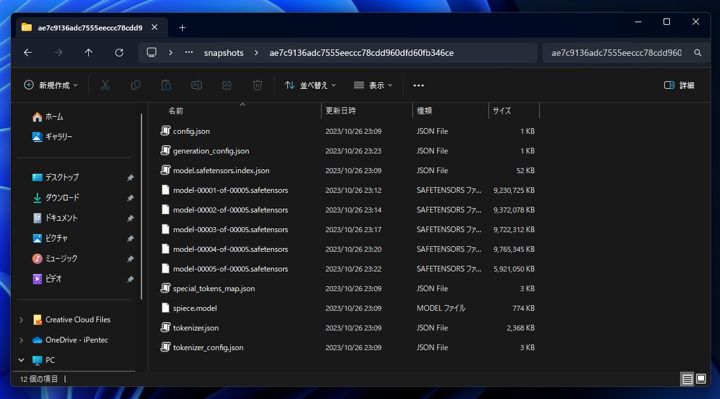Open ミュージック quick access folder
720x399 pixels.
point(55,259)
